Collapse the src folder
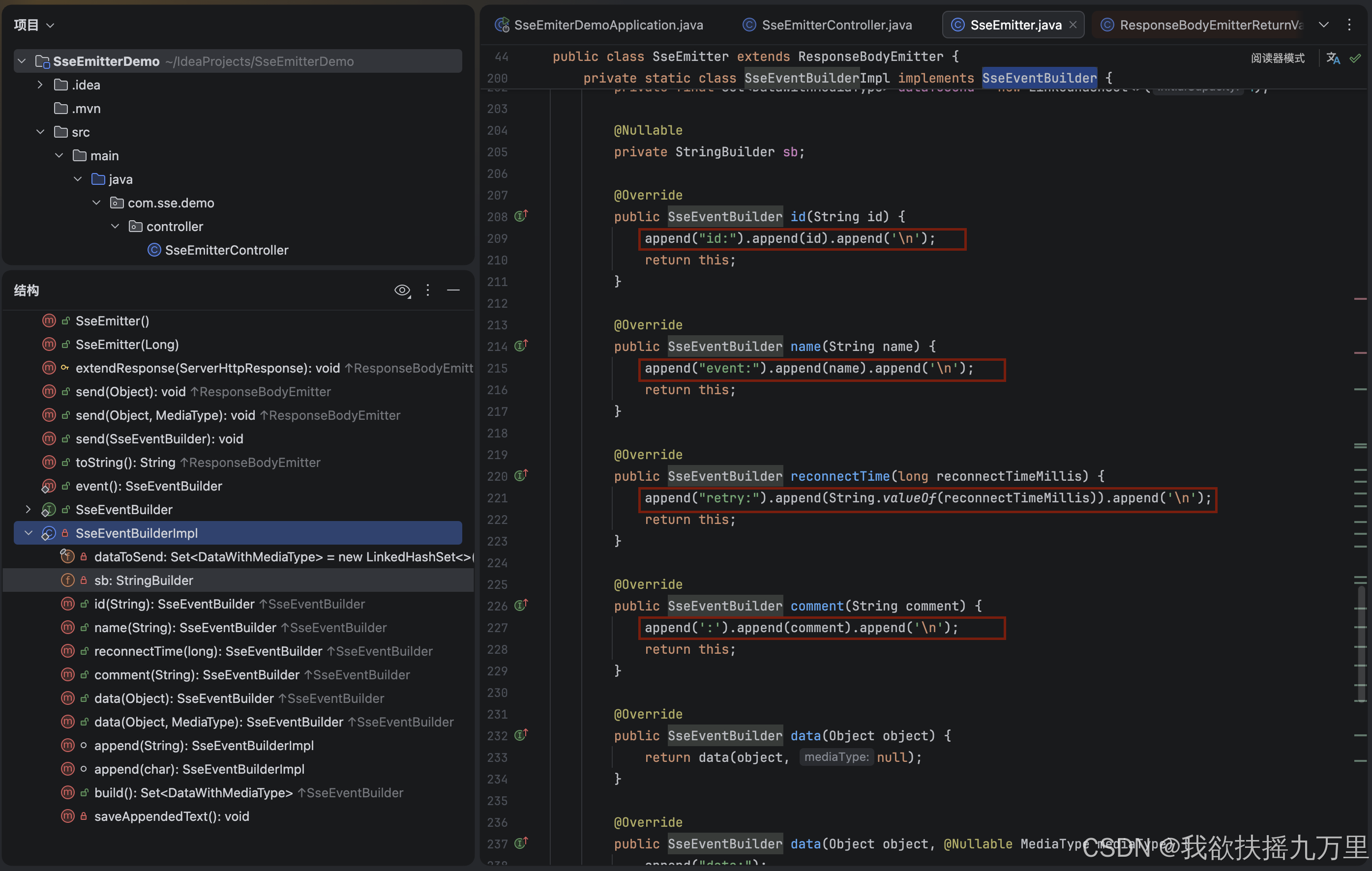This screenshot has height=871, width=1372. 40,132
